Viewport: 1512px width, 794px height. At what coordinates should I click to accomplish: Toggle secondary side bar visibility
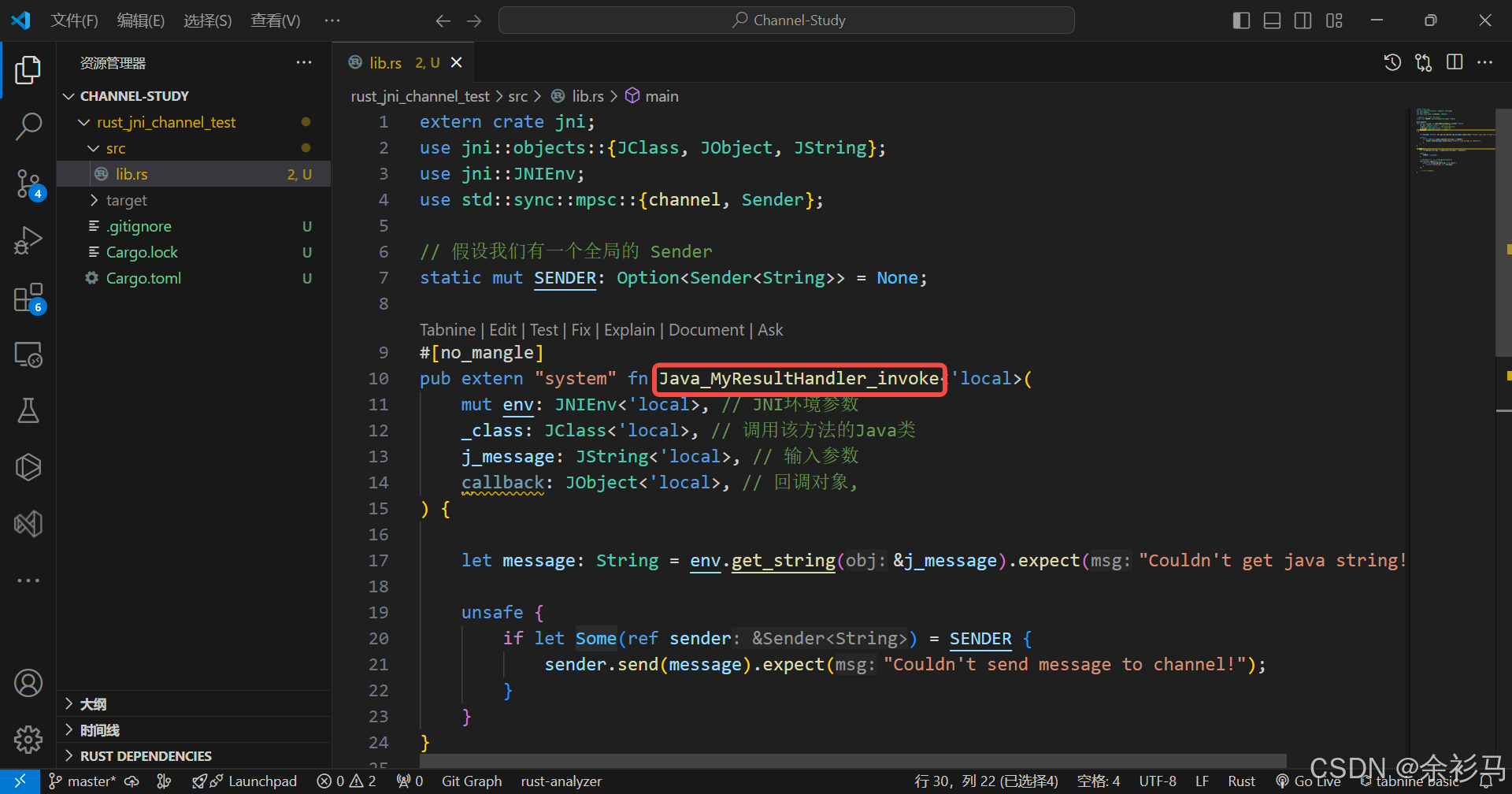1303,20
